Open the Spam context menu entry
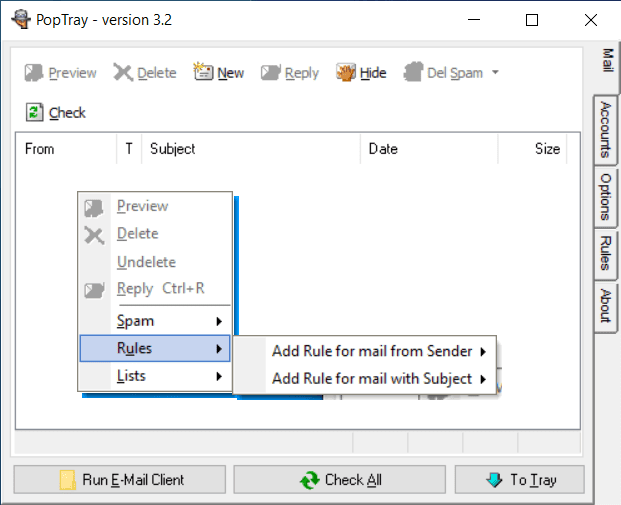Image resolution: width=621 pixels, height=505 pixels. 155,321
